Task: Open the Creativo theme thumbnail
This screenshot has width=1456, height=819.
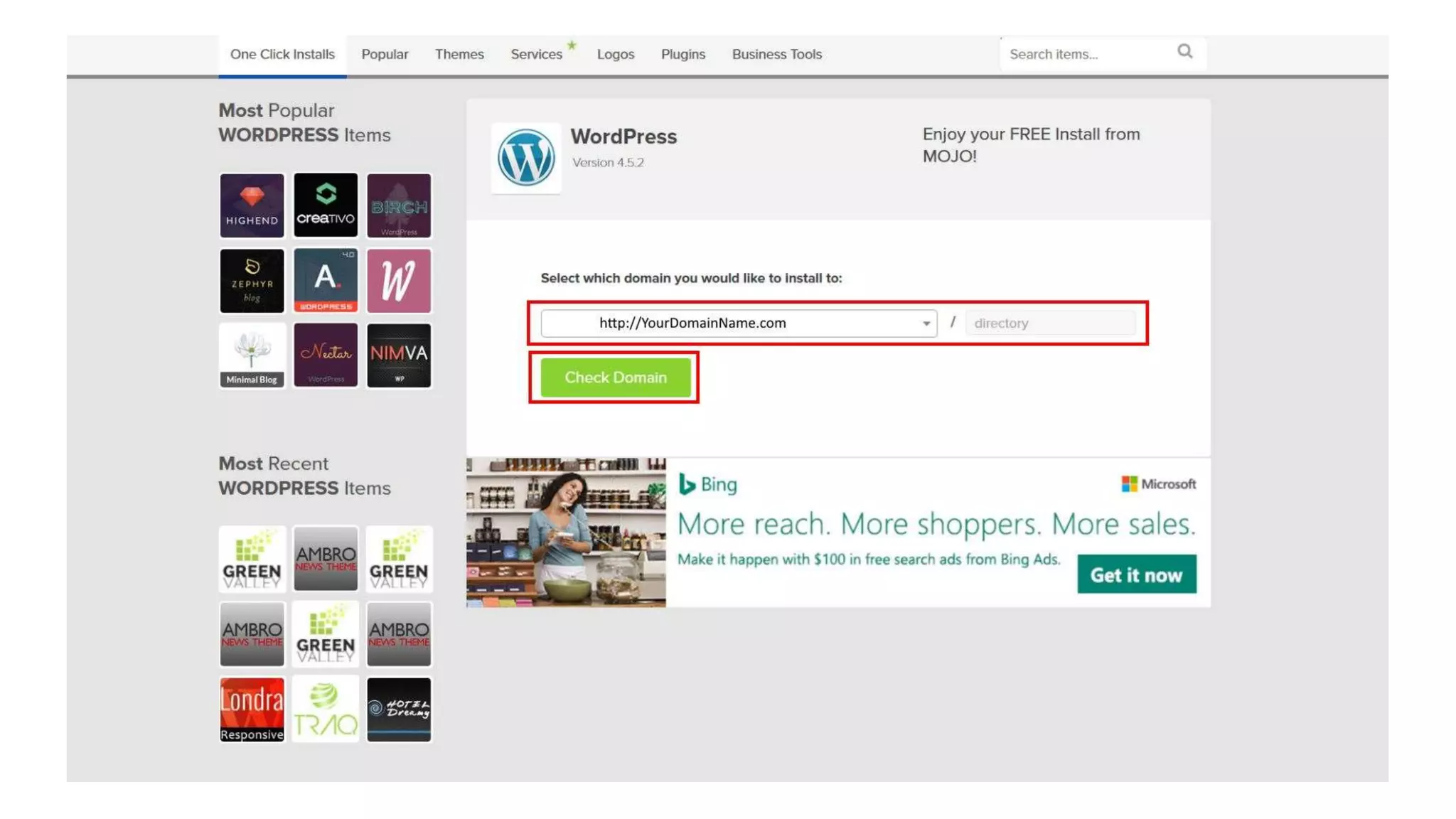Action: pyautogui.click(x=326, y=205)
